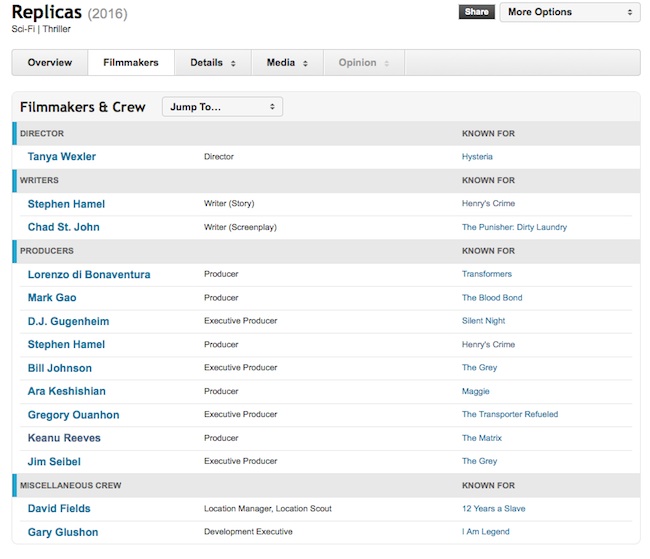The height and width of the screenshot is (559, 650).
Task: Select the Filmmakers tab
Action: pos(130,63)
